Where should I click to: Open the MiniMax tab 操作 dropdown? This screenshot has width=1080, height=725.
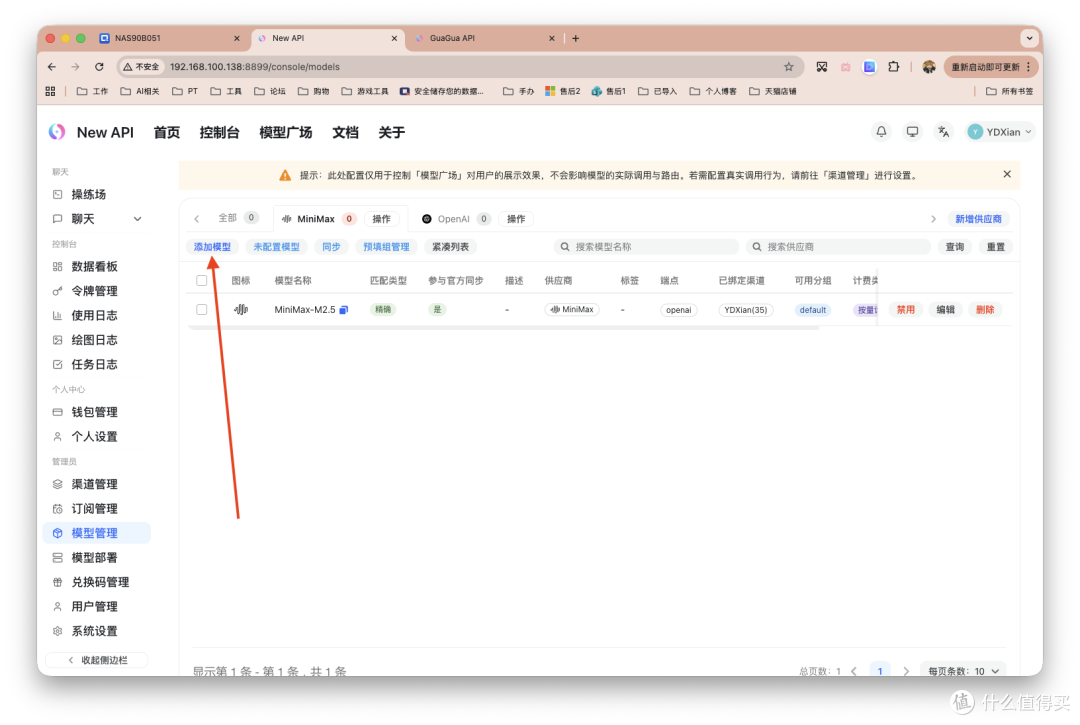pyautogui.click(x=381, y=219)
